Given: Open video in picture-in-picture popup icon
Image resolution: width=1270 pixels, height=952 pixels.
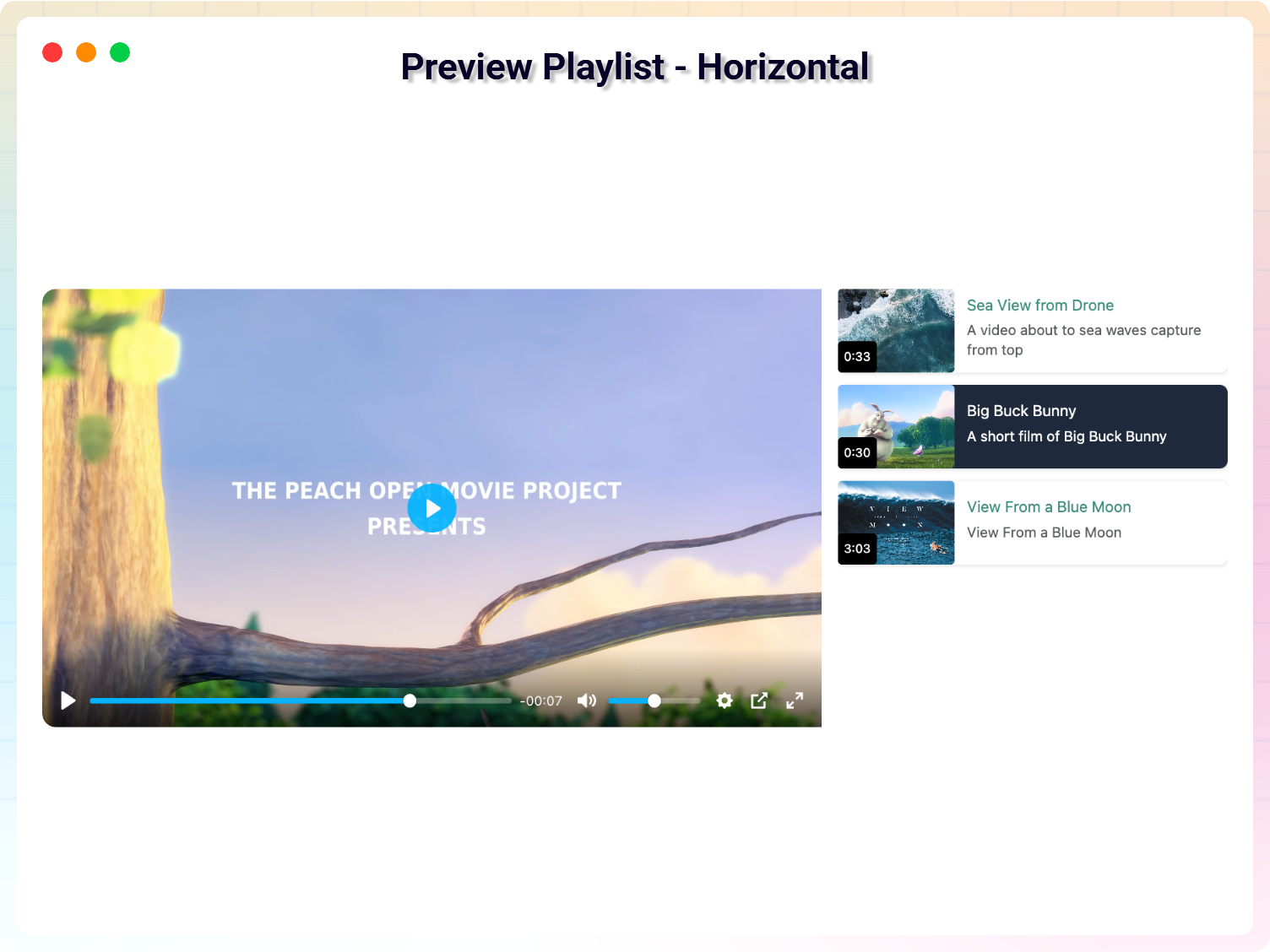Looking at the screenshot, I should click(x=759, y=700).
